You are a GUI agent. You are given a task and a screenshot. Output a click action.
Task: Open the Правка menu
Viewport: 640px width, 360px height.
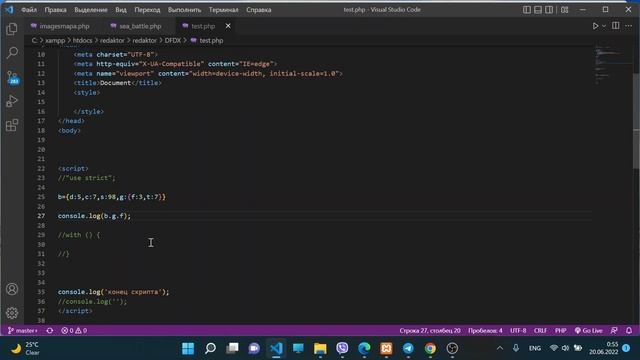pos(55,10)
